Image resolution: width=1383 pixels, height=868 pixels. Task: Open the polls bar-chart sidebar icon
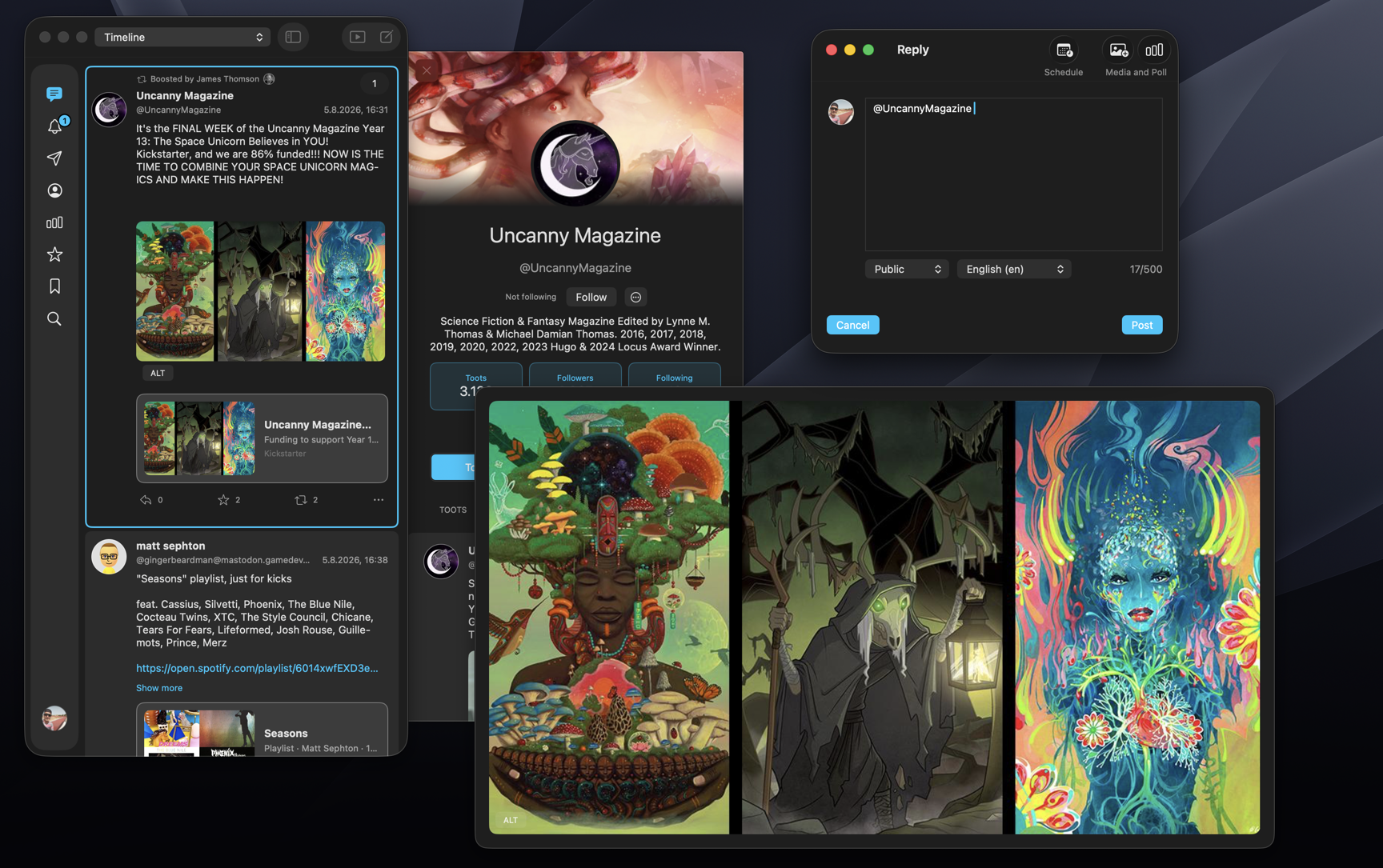[x=54, y=222]
